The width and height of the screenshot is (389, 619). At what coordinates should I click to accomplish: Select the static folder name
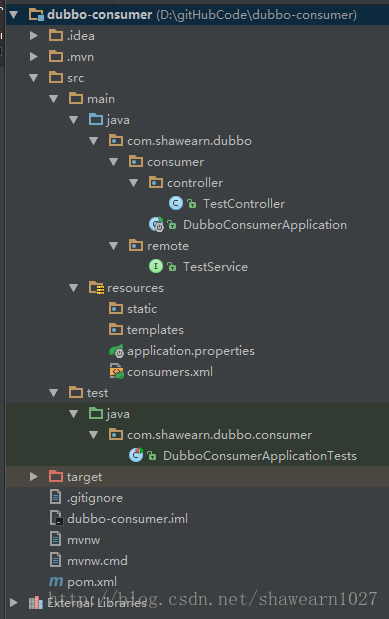tap(142, 309)
